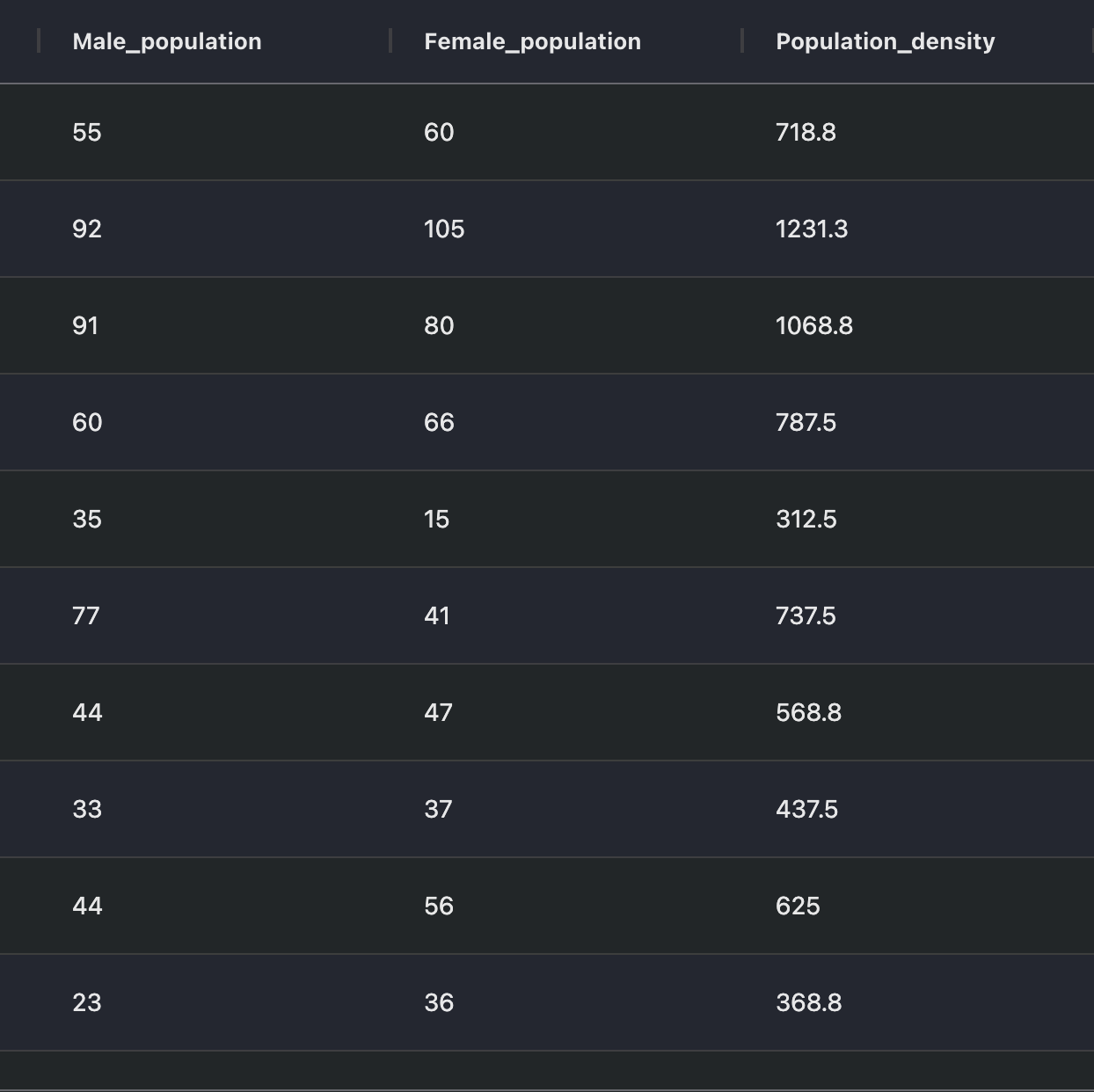Click the value 312.5
The height and width of the screenshot is (1092, 1094).
click(807, 520)
